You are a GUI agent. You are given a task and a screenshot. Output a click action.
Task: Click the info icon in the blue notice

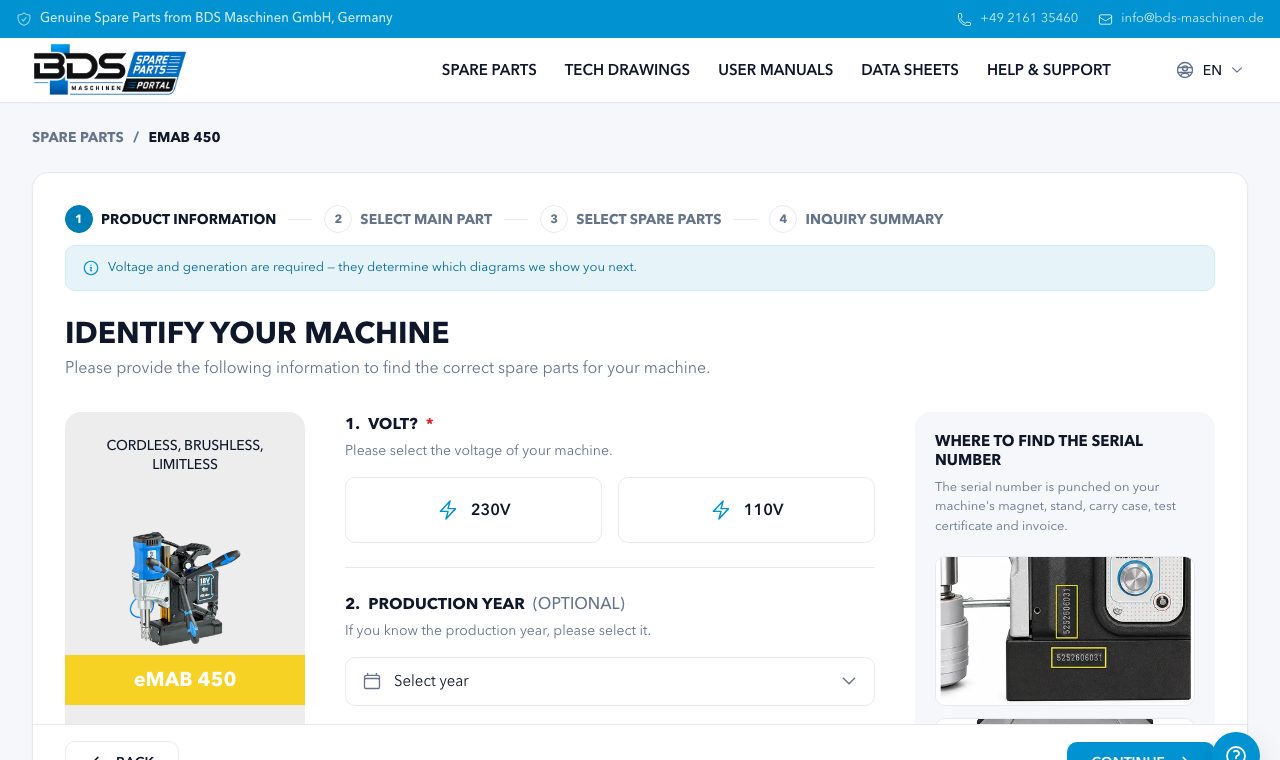pos(91,268)
